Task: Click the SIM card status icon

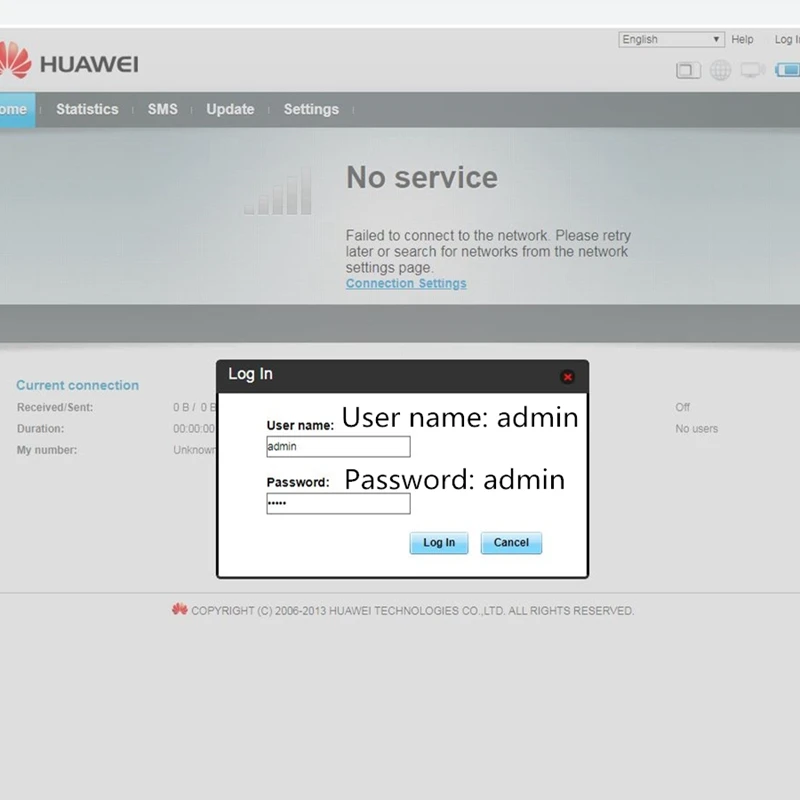Action: point(688,70)
